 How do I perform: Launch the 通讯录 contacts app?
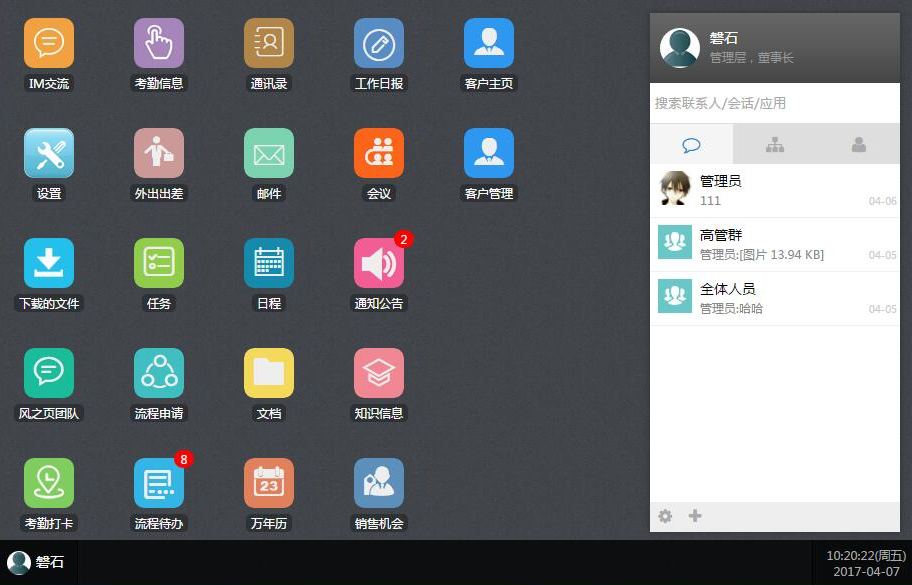(269, 43)
